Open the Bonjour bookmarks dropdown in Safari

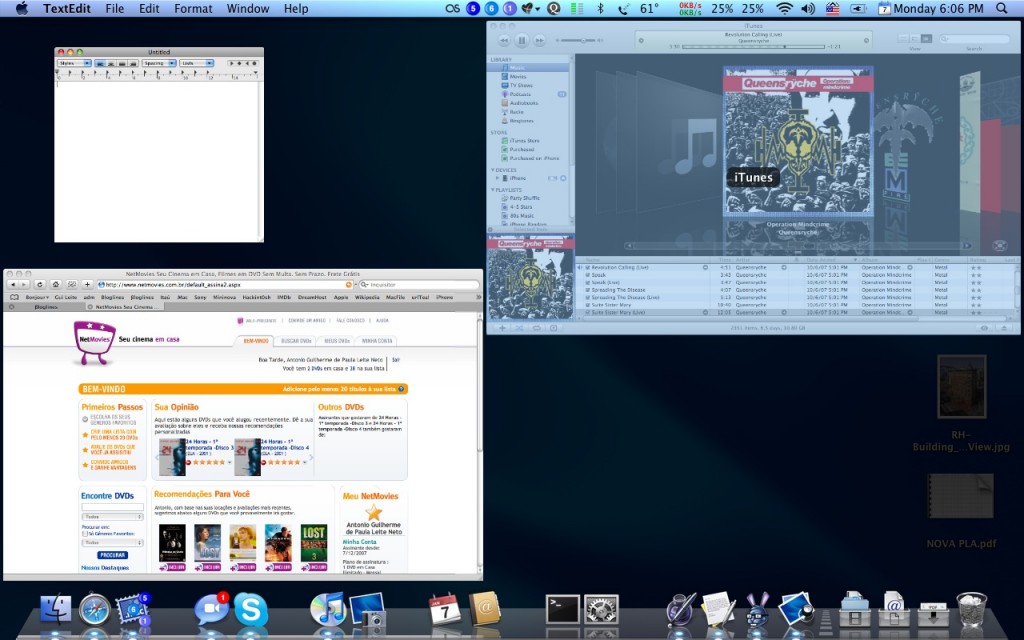(37, 297)
